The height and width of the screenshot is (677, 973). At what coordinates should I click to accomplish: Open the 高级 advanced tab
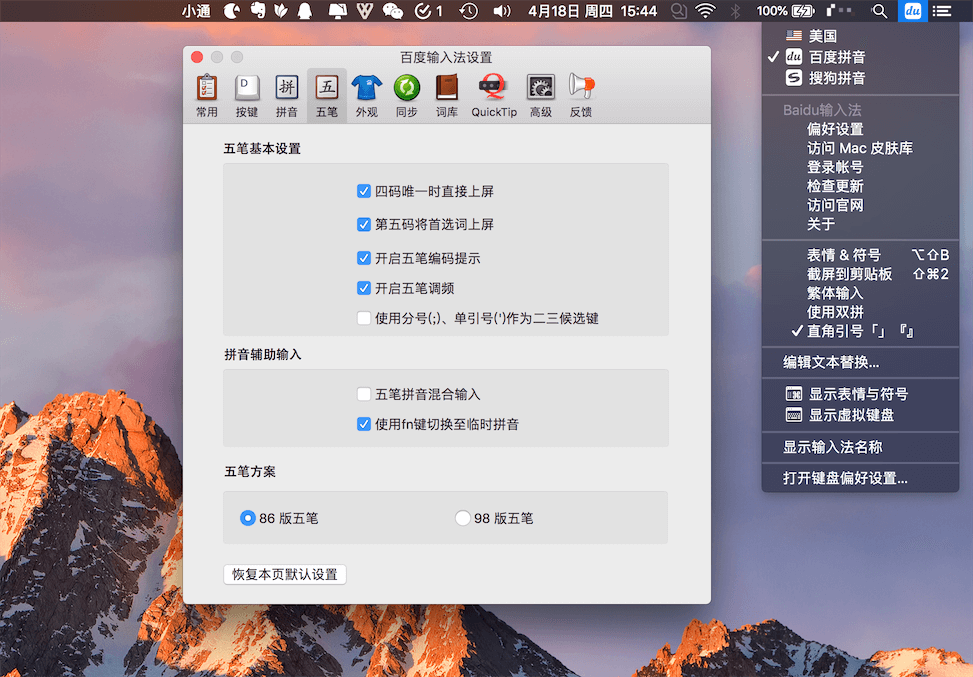pyautogui.click(x=540, y=96)
